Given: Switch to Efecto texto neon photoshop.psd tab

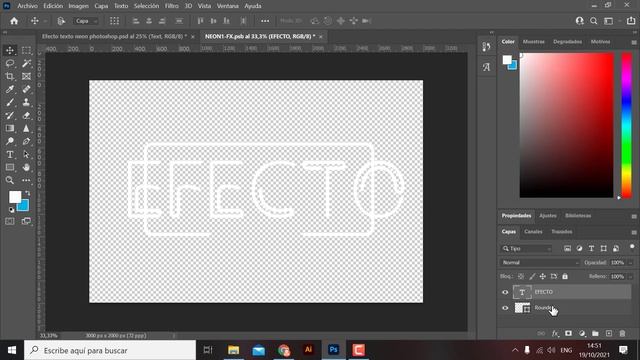Looking at the screenshot, I should 114,36.
